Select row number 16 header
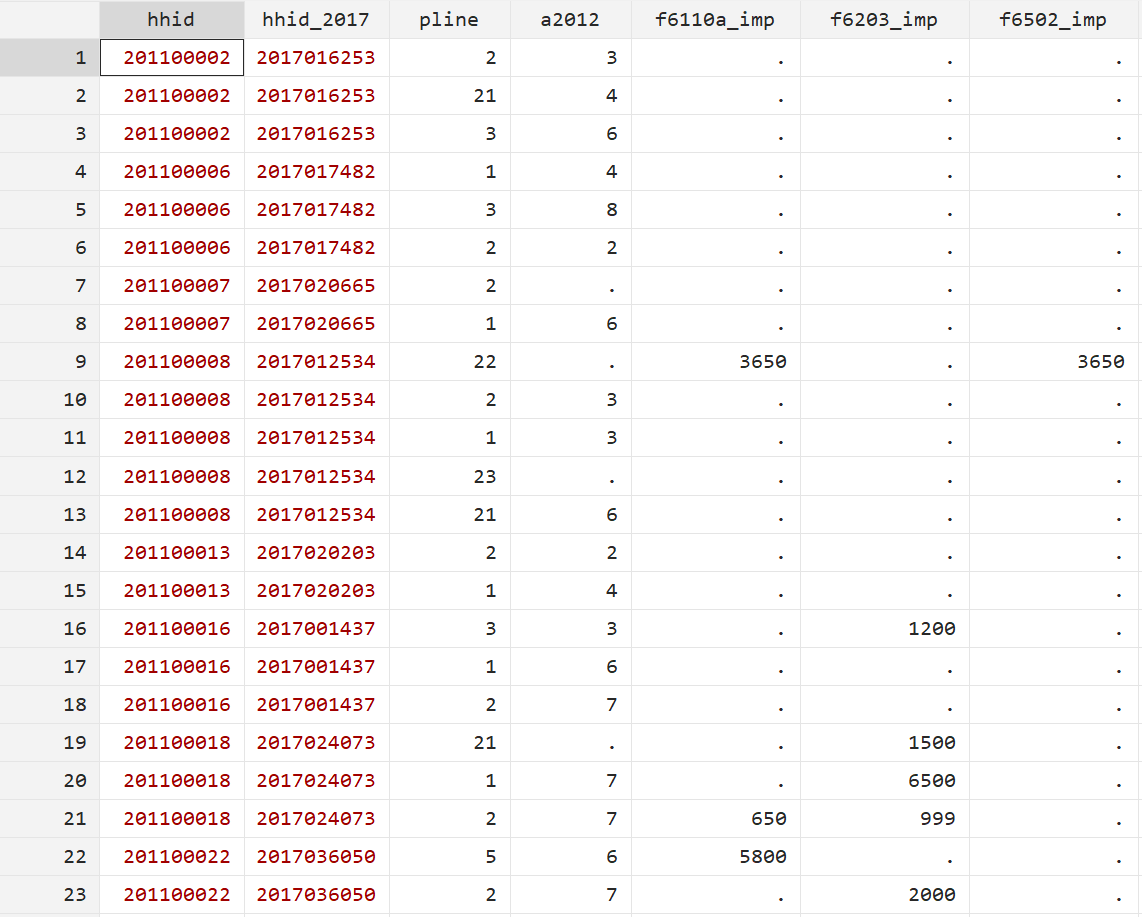1142x918 pixels. 50,628
